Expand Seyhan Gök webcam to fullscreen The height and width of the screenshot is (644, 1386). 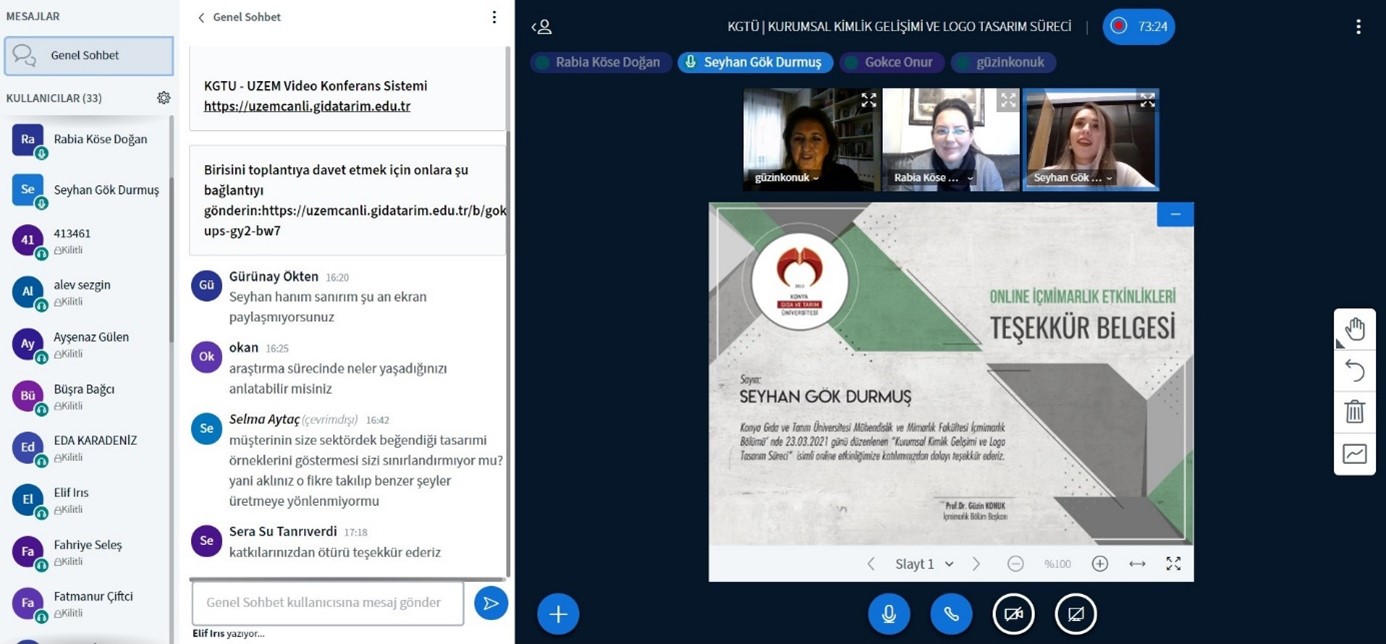[x=1147, y=100]
